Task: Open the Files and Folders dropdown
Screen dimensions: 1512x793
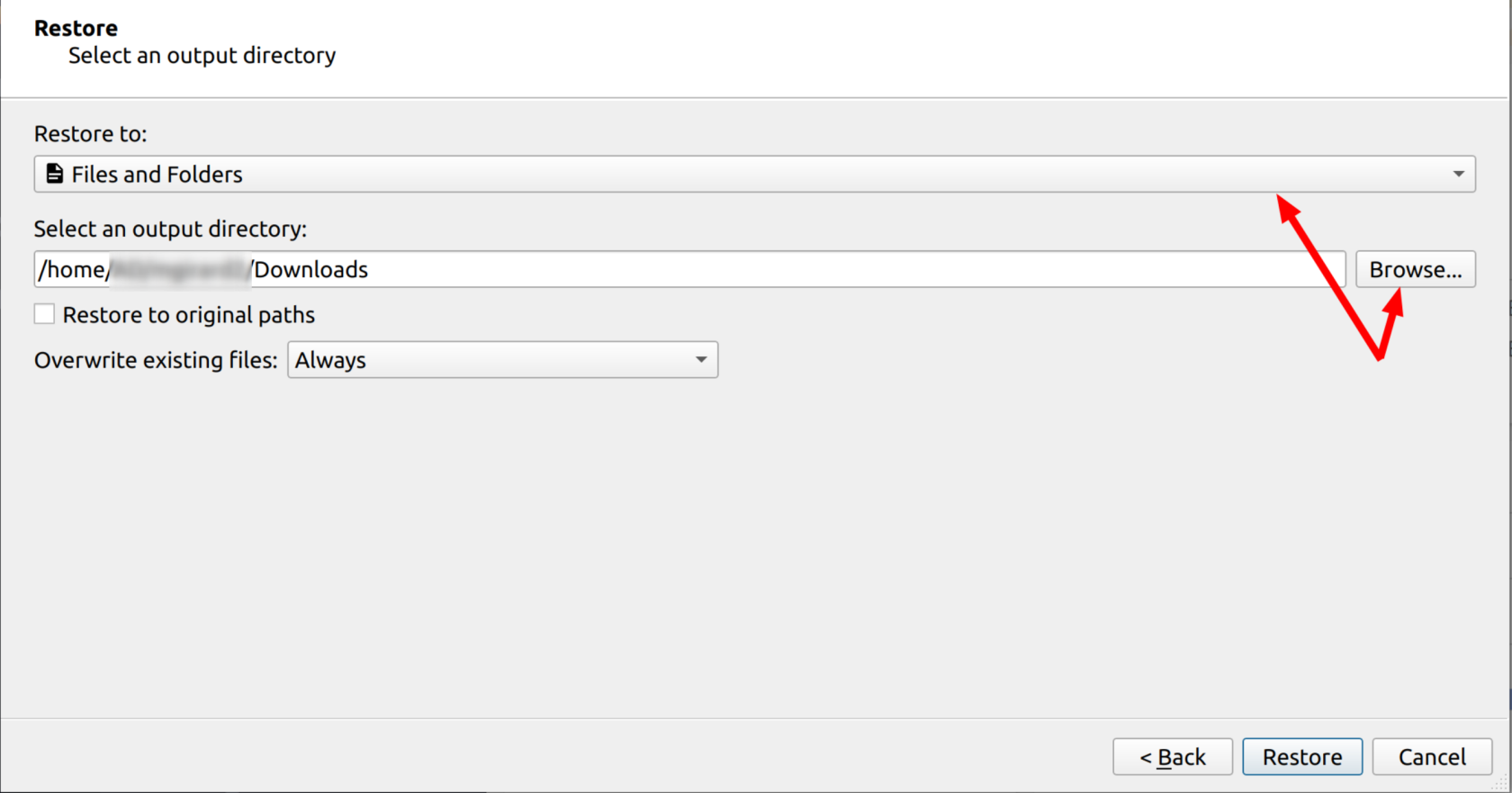Action: click(754, 174)
